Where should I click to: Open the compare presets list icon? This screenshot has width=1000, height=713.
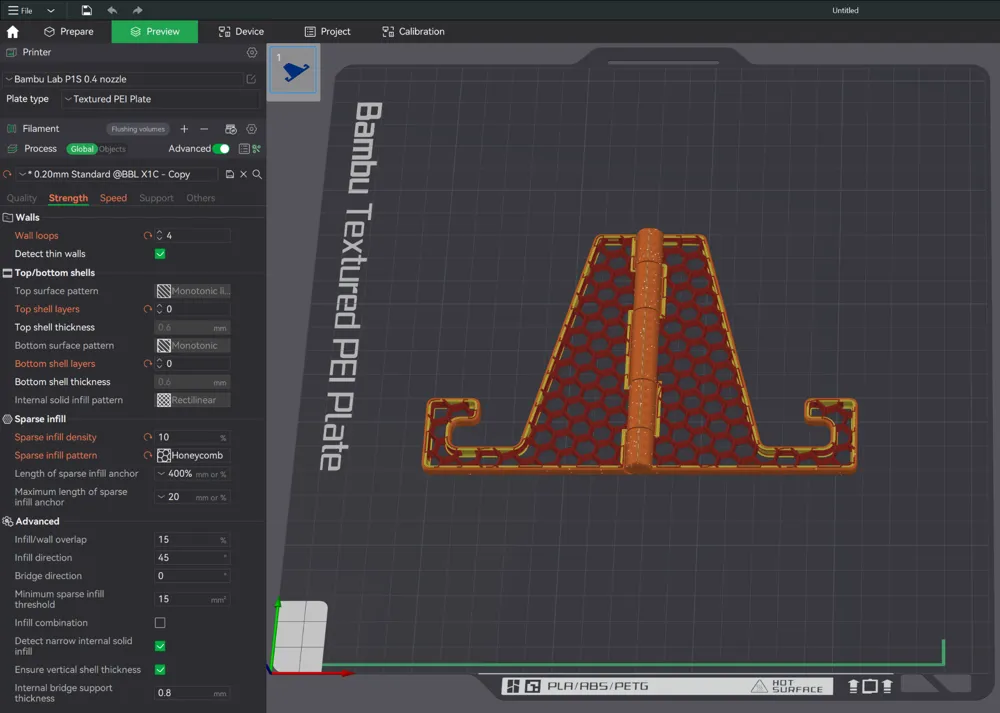(x=244, y=149)
